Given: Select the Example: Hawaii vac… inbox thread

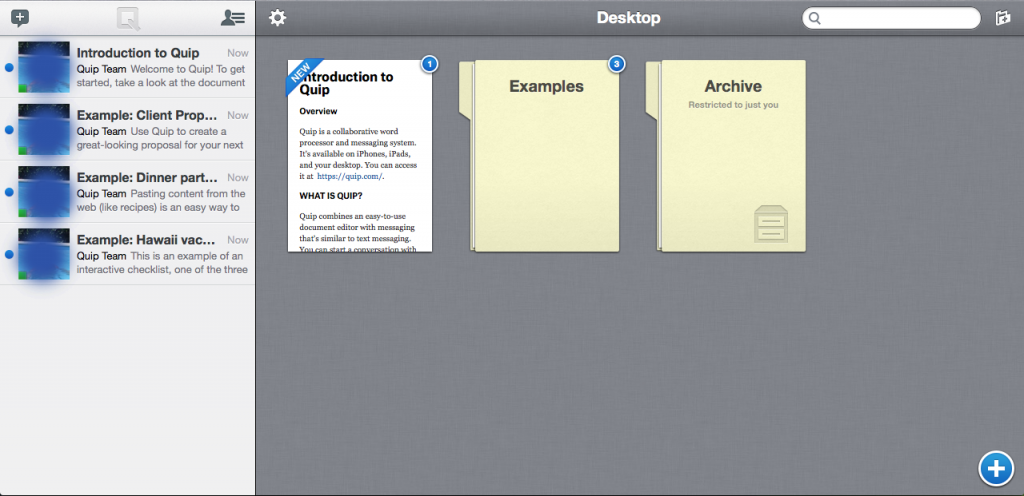Looking at the screenshot, I should click(127, 253).
